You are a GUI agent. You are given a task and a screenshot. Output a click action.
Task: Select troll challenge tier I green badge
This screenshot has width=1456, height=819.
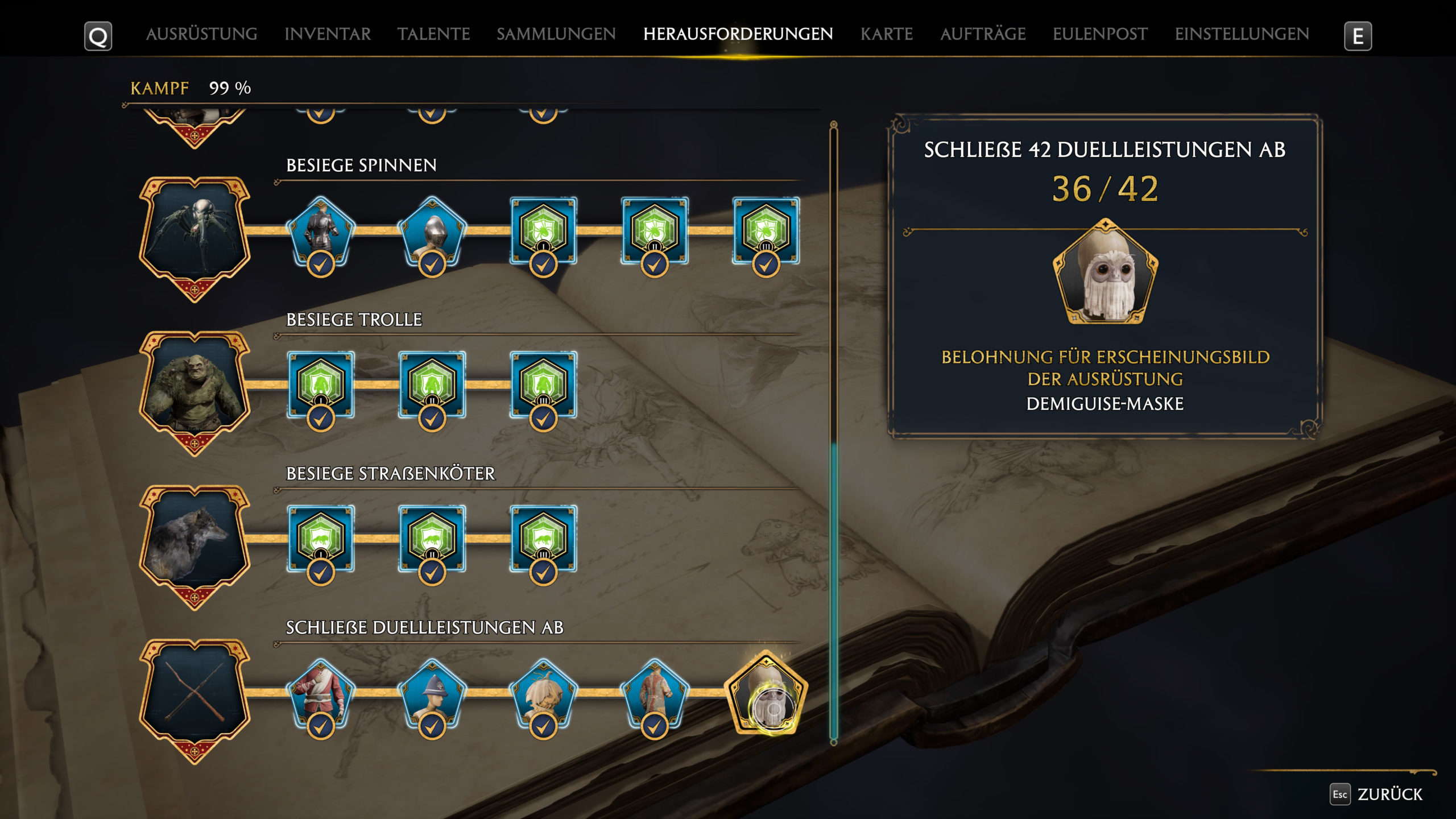click(x=321, y=390)
